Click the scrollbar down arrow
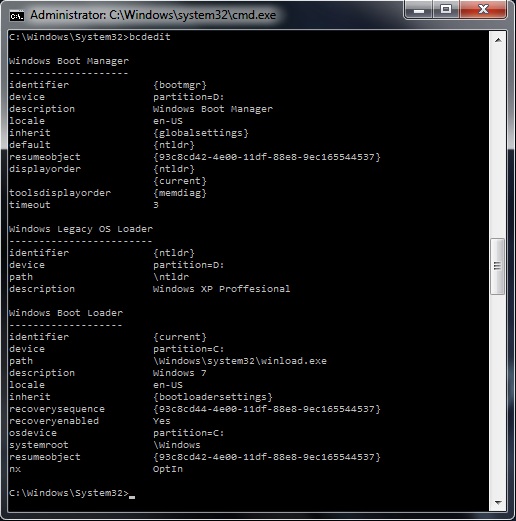Screen dimensions: 516x521 pyautogui.click(x=498, y=503)
